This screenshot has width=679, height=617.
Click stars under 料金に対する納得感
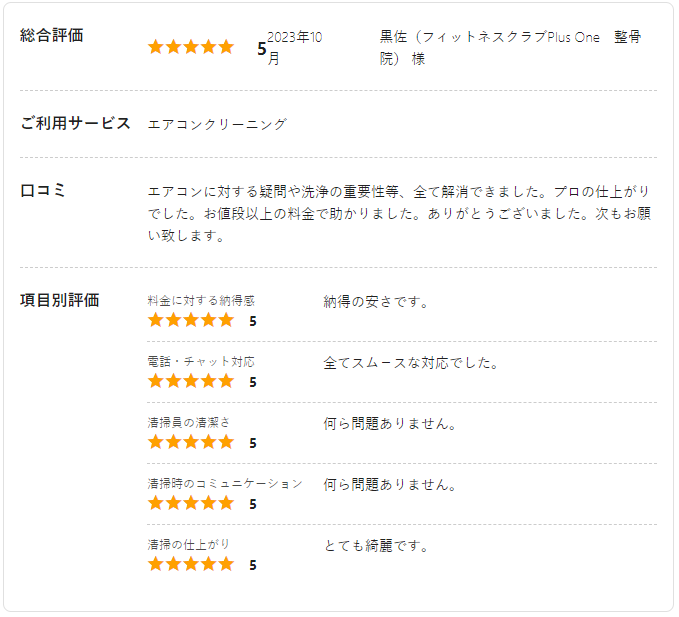[190, 321]
